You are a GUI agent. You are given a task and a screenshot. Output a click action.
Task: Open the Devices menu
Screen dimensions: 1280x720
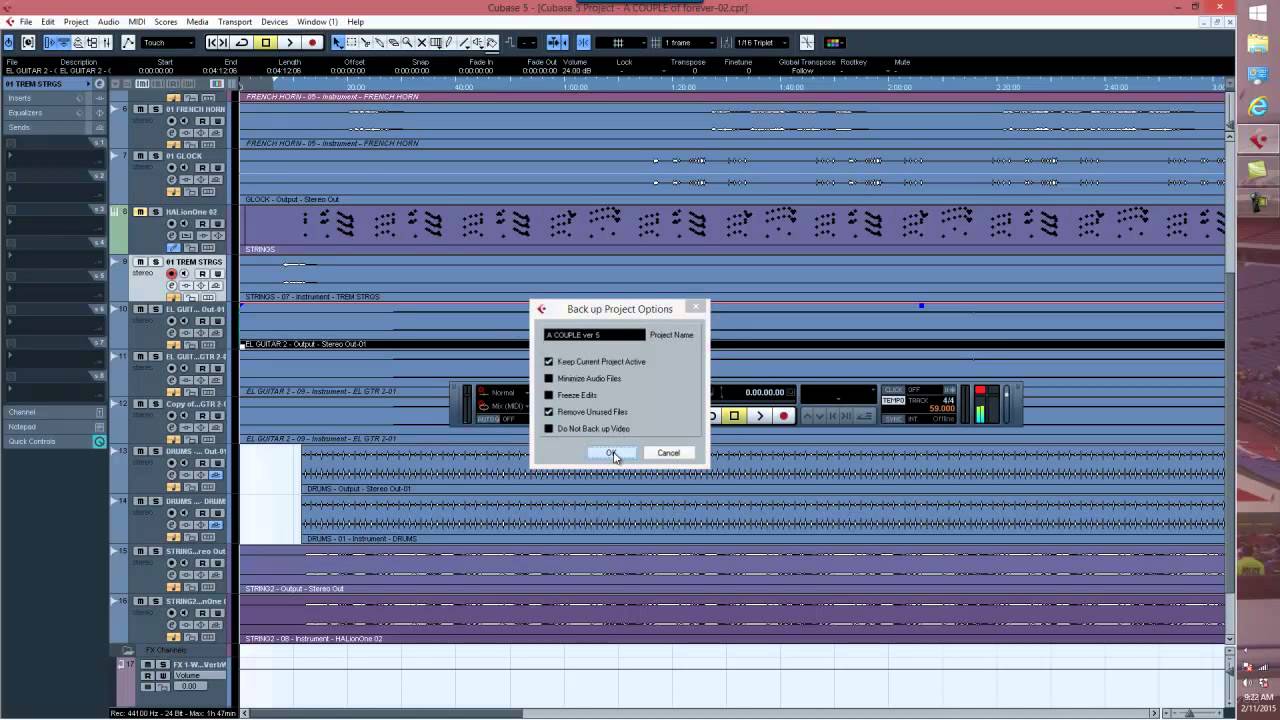[x=274, y=21]
